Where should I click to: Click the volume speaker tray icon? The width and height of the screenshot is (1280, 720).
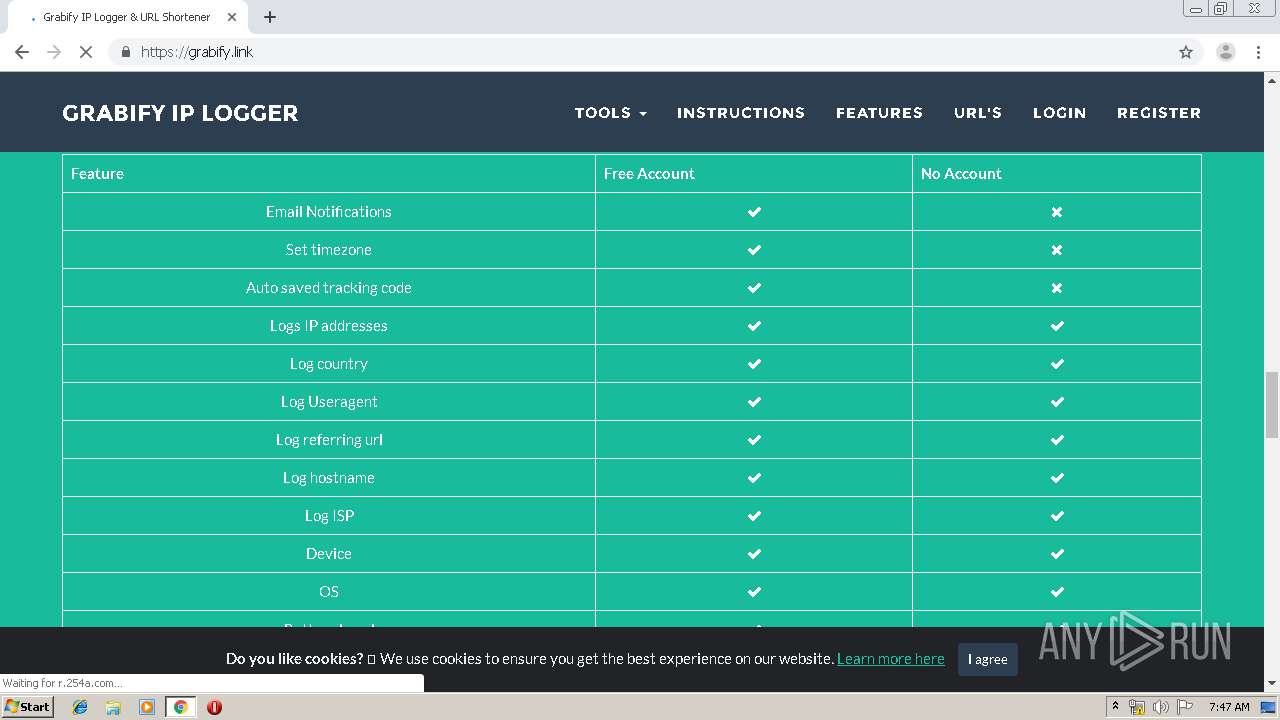click(x=1160, y=707)
